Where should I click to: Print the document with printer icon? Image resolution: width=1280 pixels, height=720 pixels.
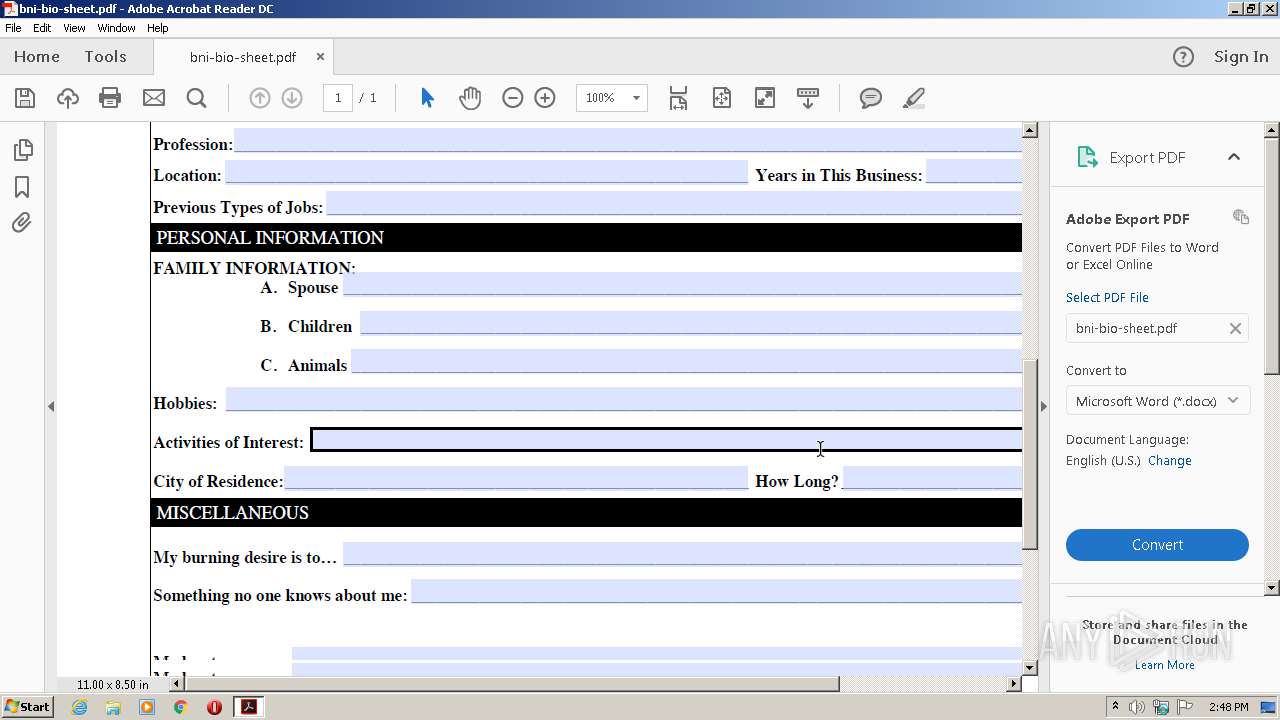tap(110, 98)
